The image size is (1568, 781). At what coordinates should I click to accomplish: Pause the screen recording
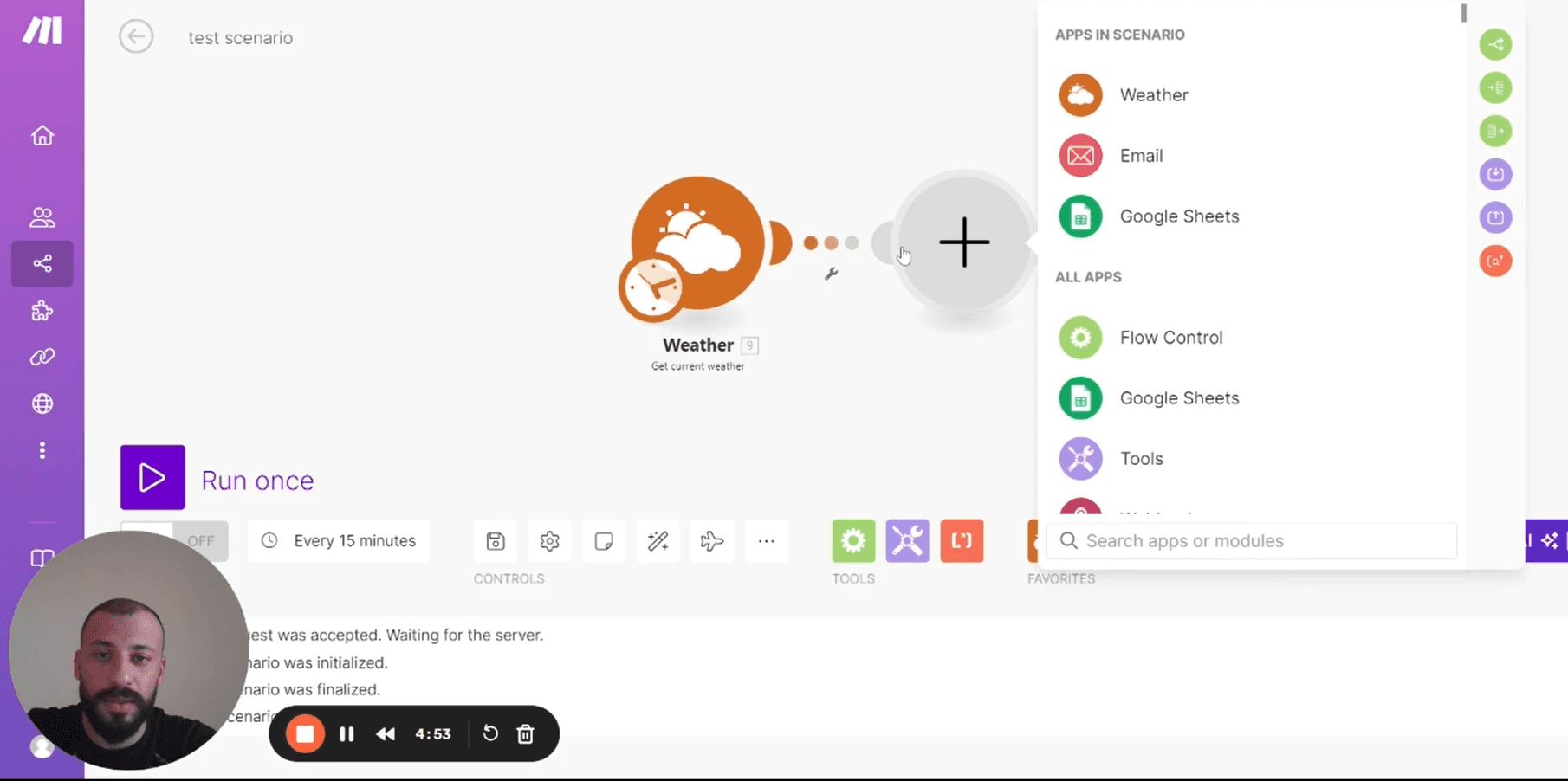pos(347,734)
